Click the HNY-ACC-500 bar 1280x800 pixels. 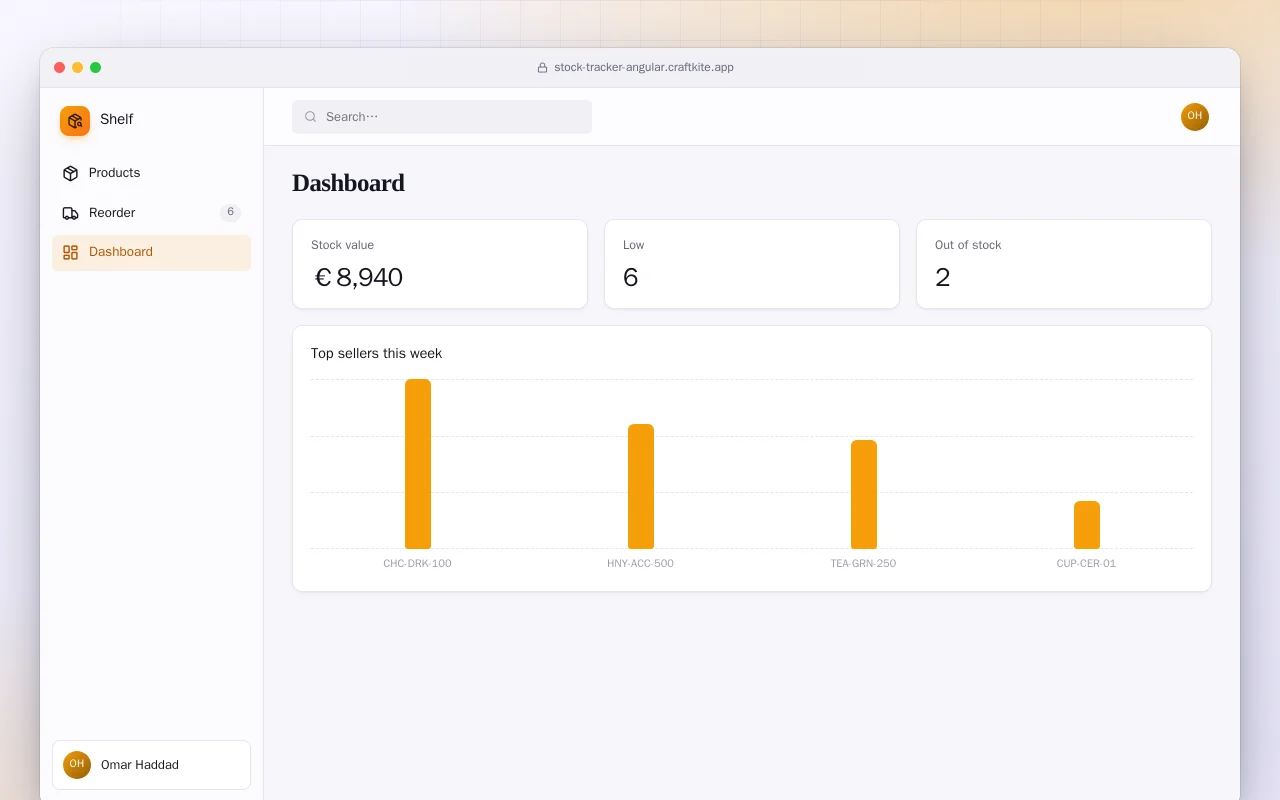641,487
